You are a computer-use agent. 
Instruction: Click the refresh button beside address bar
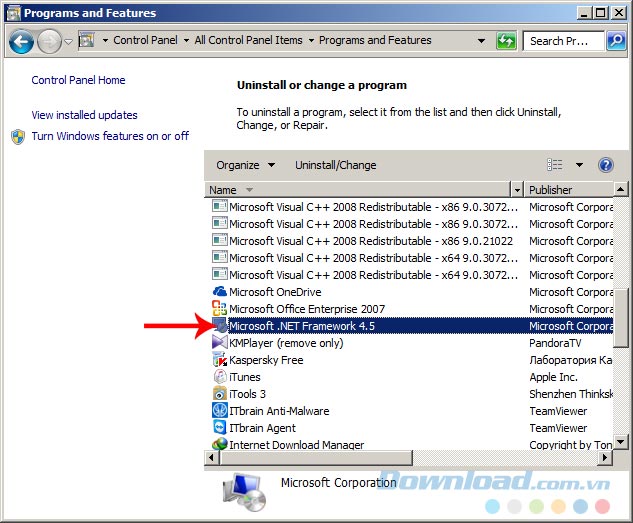coord(507,41)
